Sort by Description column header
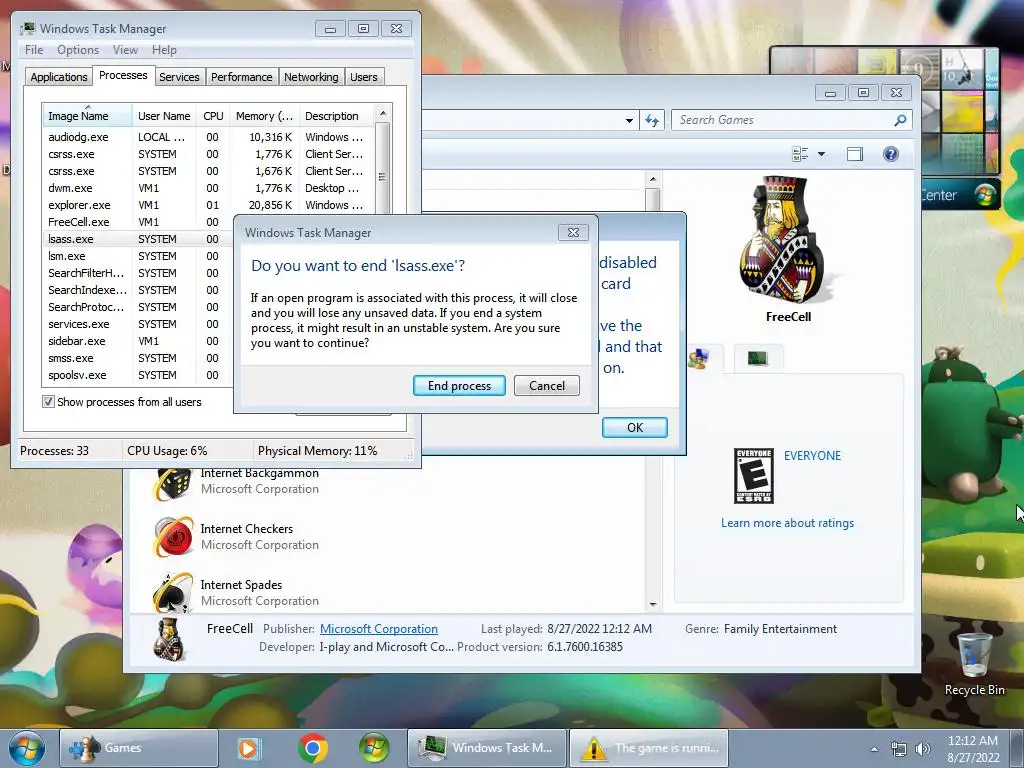This screenshot has width=1024, height=768. 336,116
